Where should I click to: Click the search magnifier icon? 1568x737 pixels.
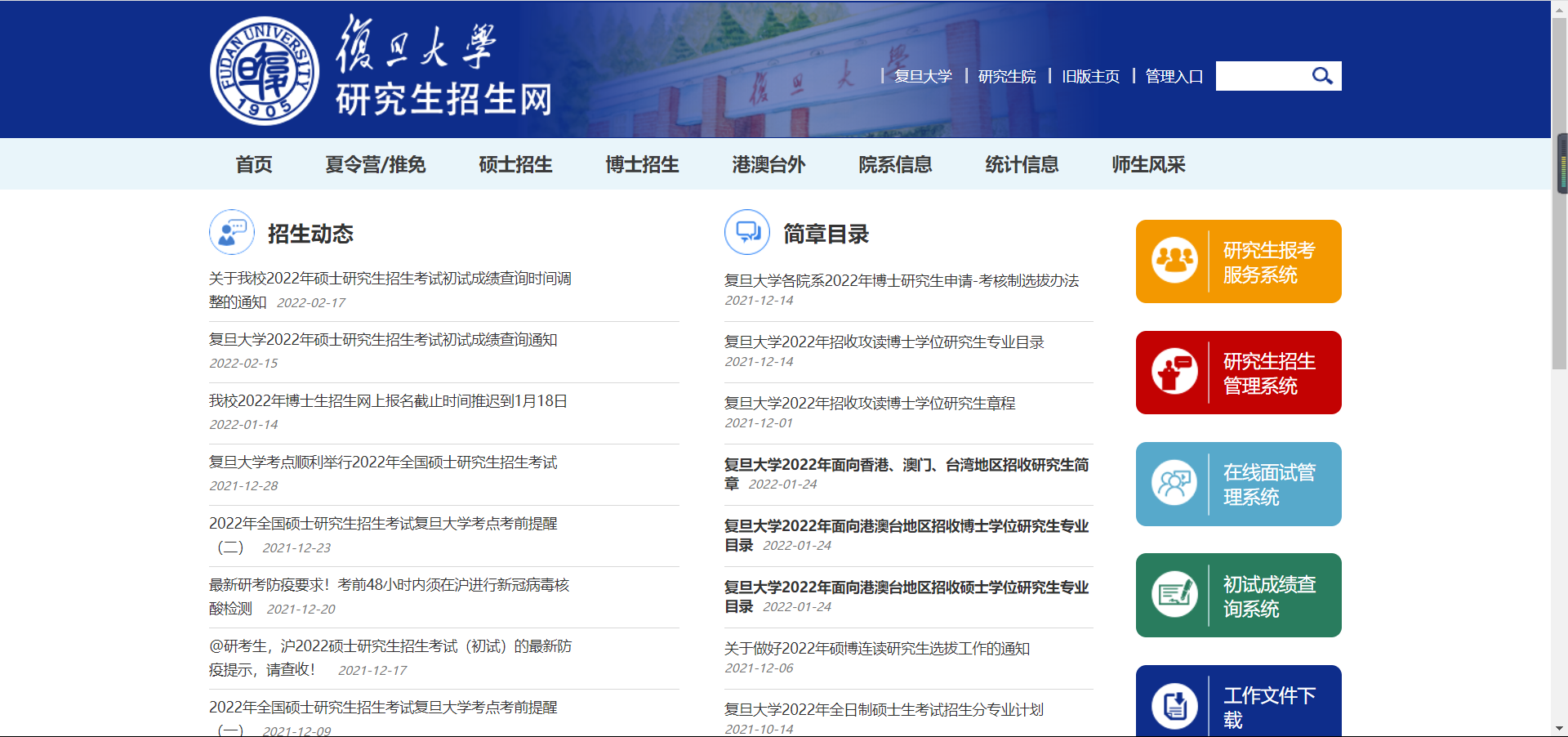[x=1323, y=75]
